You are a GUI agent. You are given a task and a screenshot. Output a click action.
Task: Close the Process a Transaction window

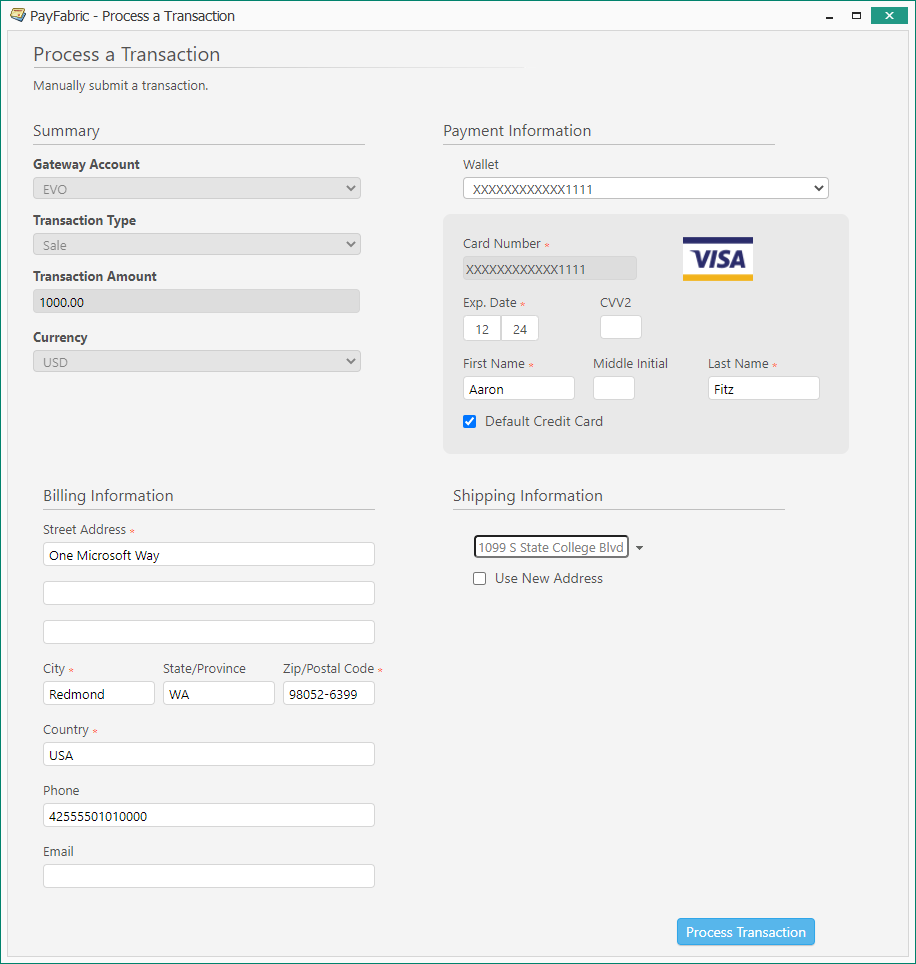889,15
